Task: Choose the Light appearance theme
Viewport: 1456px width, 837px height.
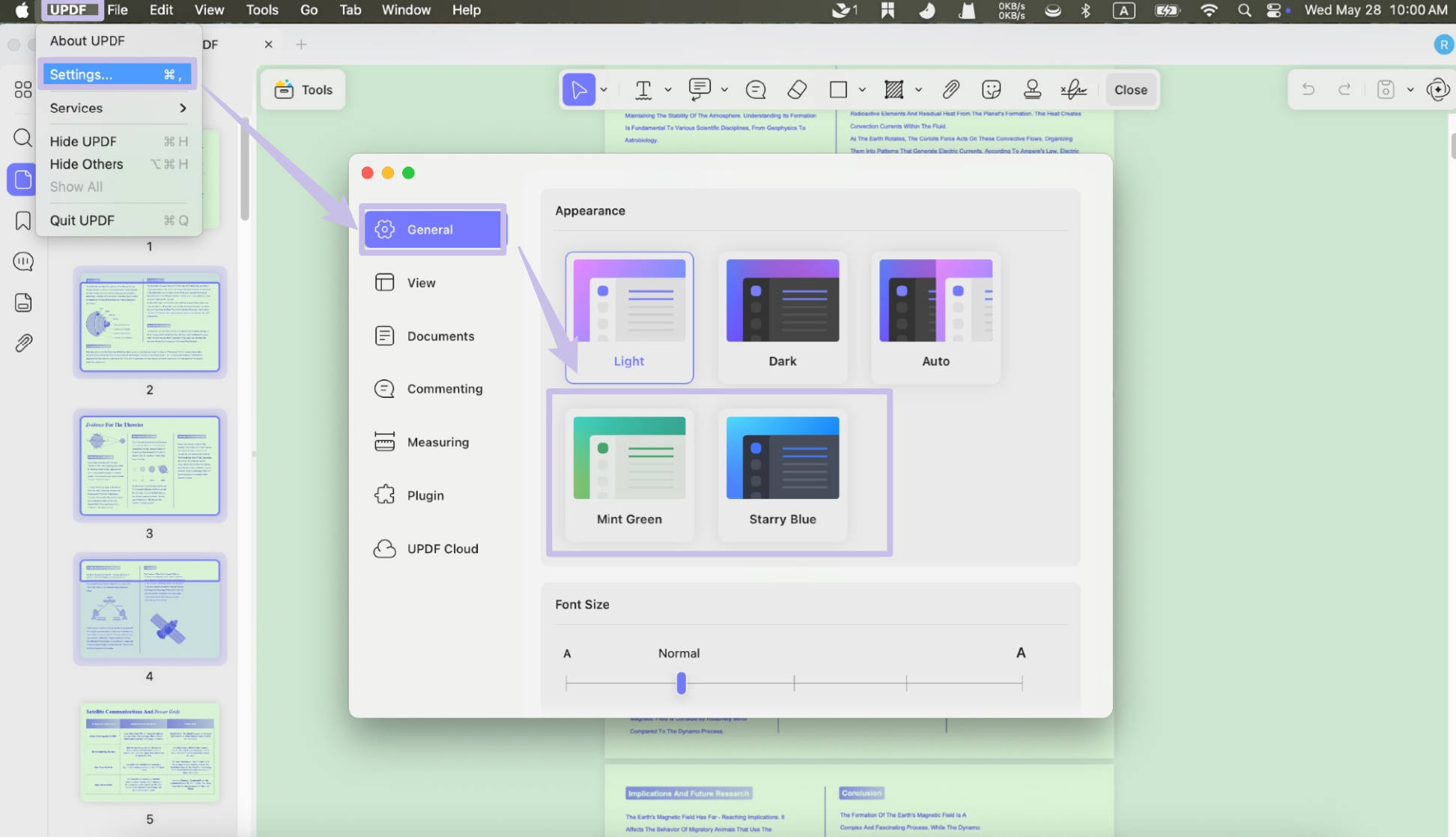Action: [629, 317]
